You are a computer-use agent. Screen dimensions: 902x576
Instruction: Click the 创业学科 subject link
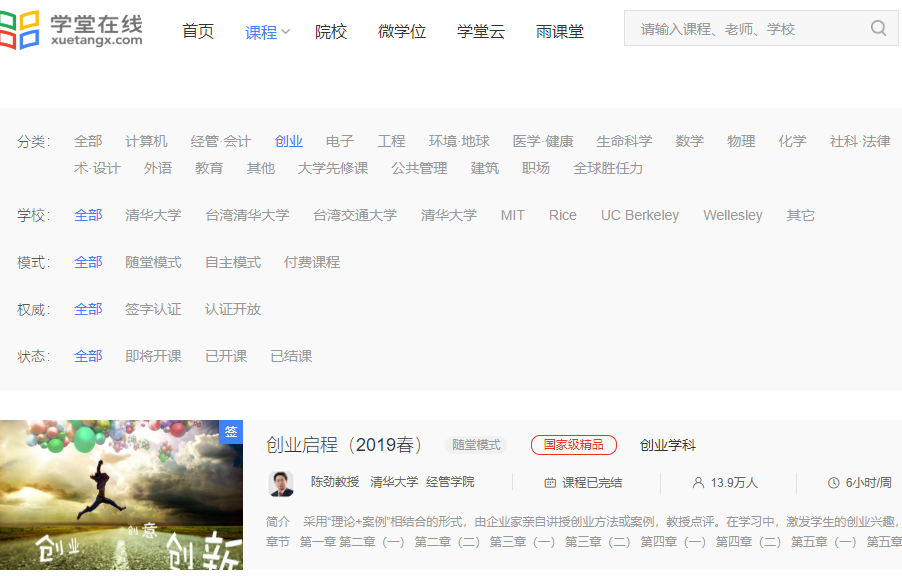[667, 445]
